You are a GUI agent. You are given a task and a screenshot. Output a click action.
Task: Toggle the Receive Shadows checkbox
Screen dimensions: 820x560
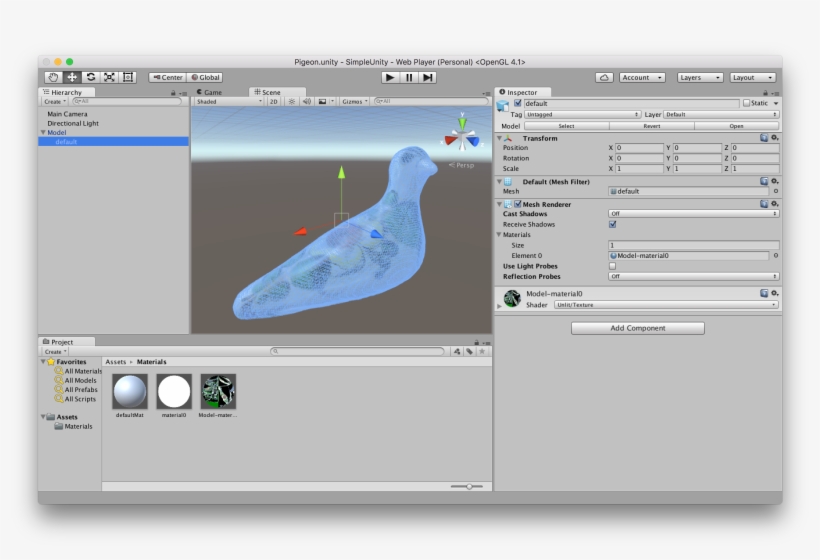pos(613,224)
